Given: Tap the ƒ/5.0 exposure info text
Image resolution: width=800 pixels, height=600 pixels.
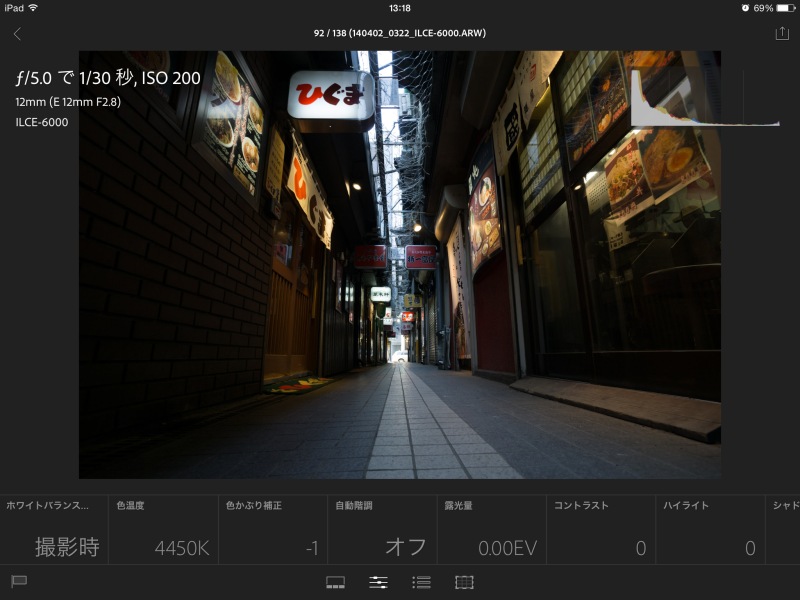Looking at the screenshot, I should coord(108,78).
